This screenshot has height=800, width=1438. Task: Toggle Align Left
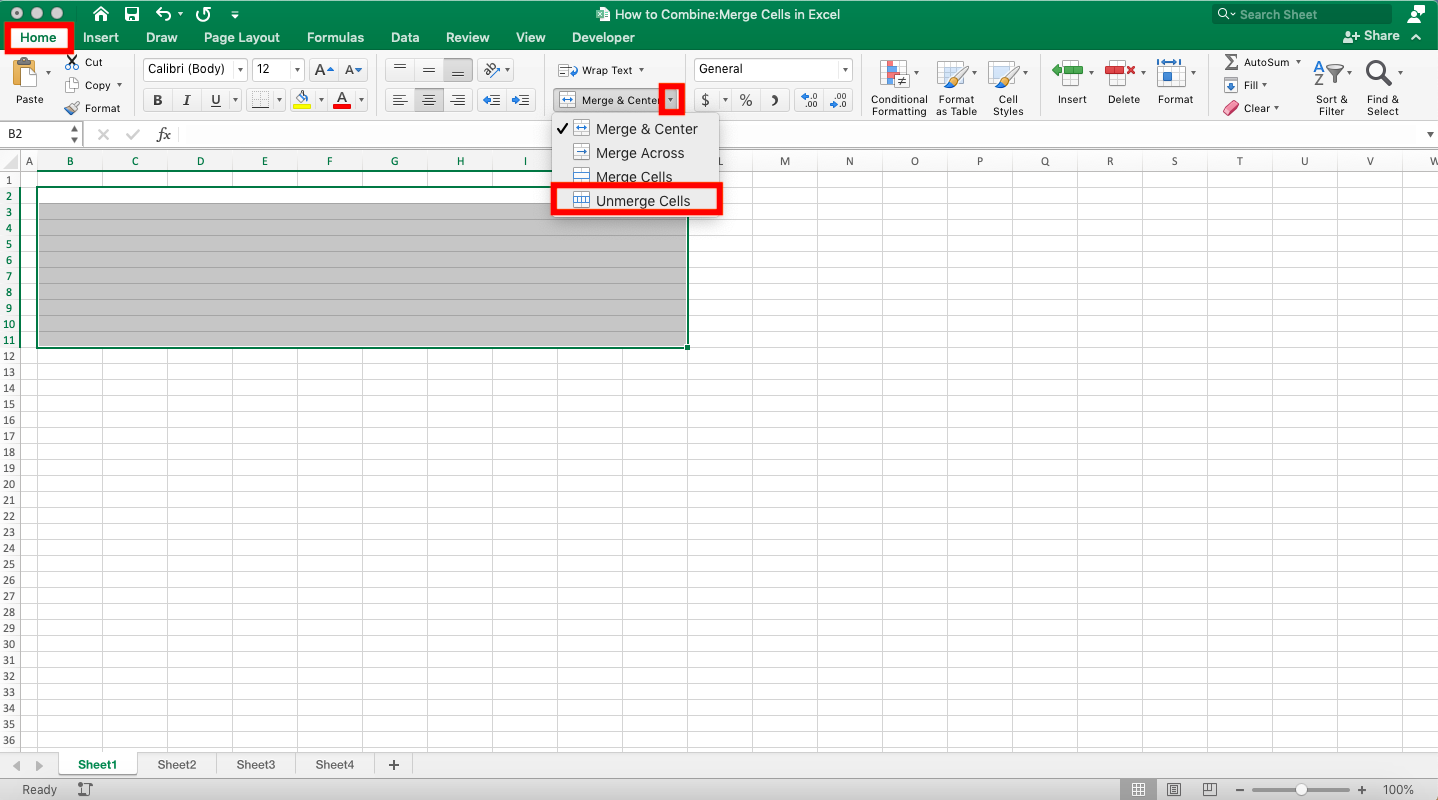click(x=400, y=100)
